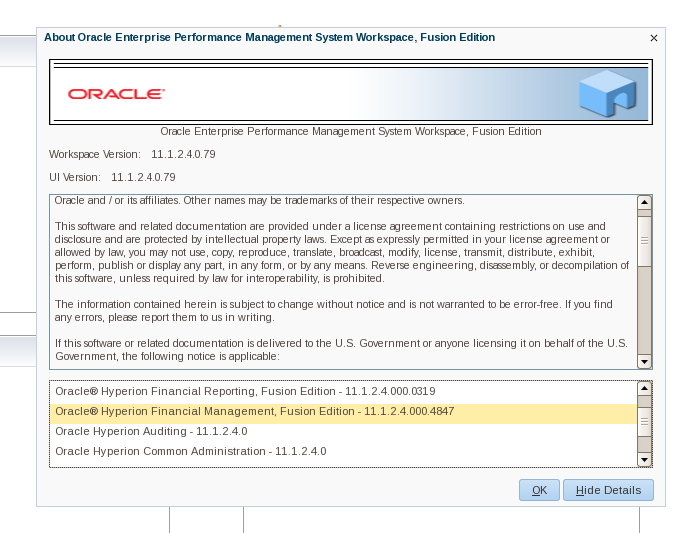The image size is (697, 533).
Task: Click the dialog title text
Action: click(269, 37)
